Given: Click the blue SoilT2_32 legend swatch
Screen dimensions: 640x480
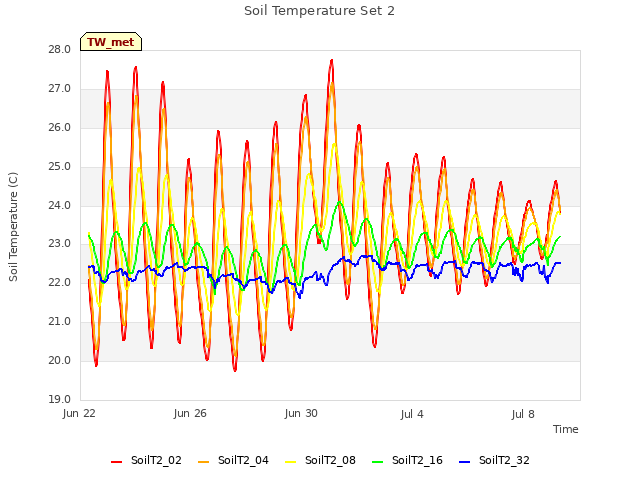Looking at the screenshot, I should [x=464, y=462].
